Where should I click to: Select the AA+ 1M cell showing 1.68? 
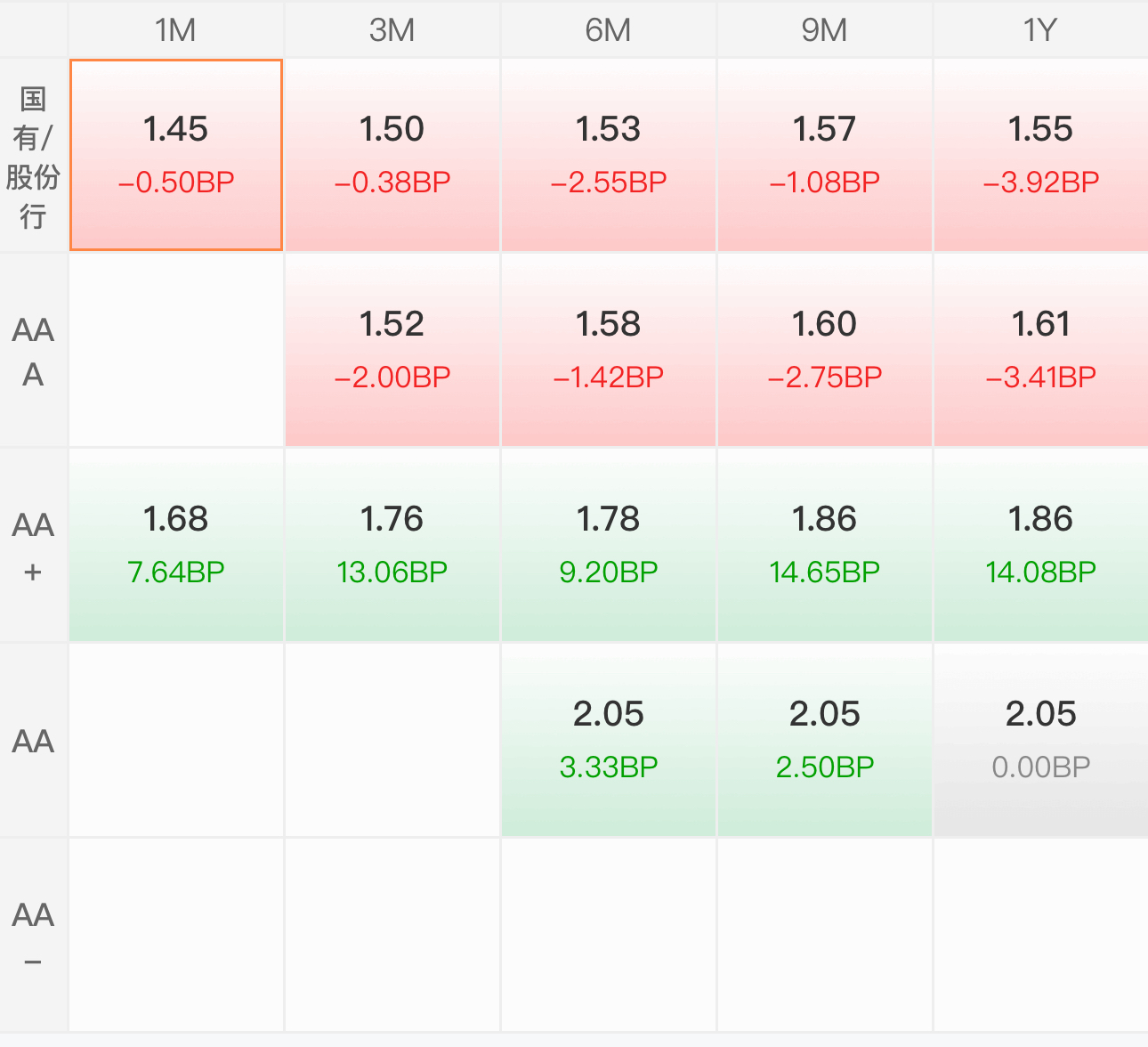pos(176,545)
